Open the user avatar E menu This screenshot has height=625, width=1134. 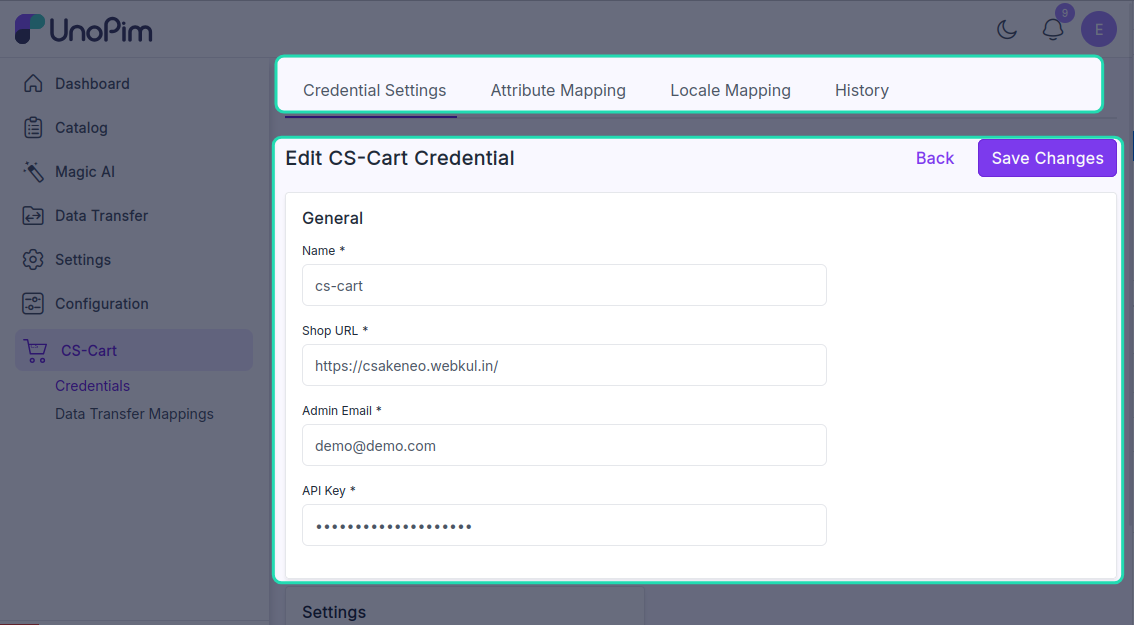click(x=1099, y=30)
